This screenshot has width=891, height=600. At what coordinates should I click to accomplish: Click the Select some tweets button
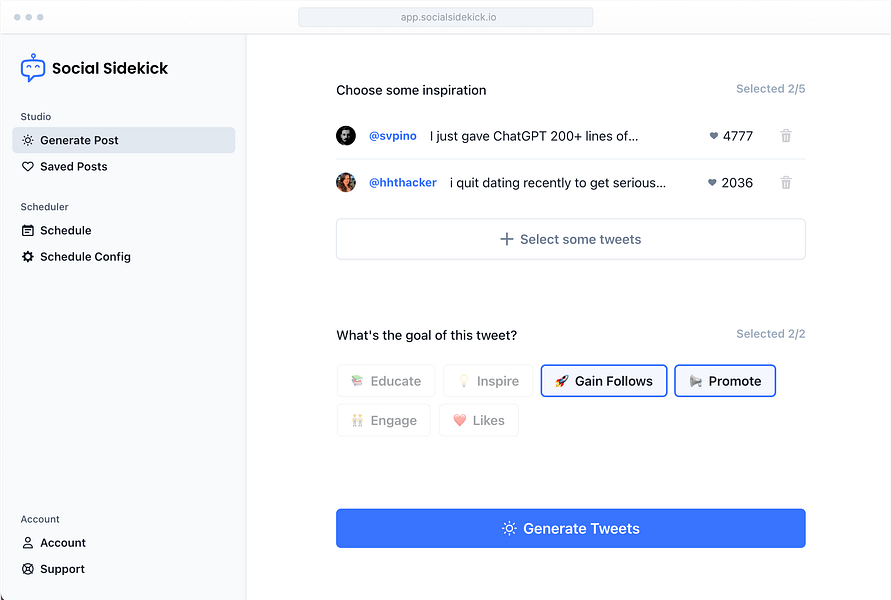coord(571,239)
